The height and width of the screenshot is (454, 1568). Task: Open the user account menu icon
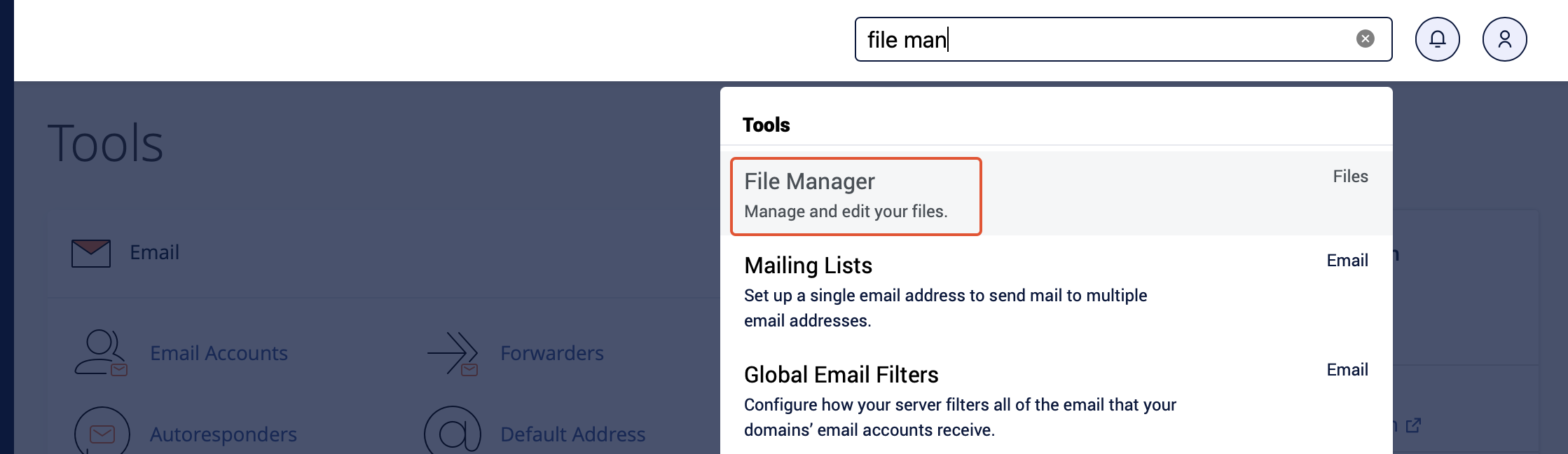(x=1504, y=39)
